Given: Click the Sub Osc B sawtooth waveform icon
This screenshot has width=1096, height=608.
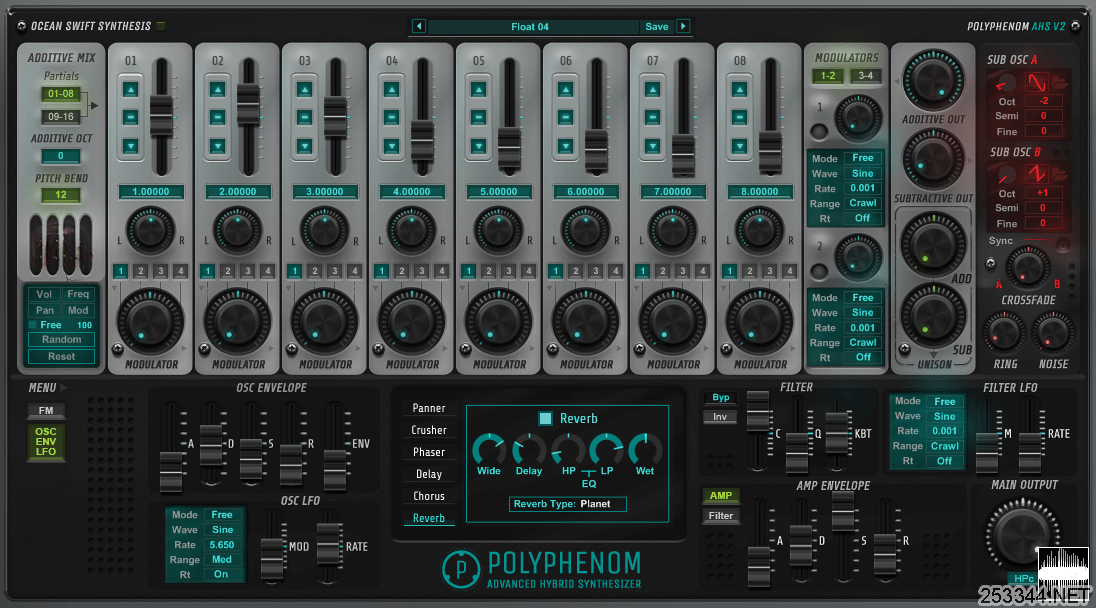Looking at the screenshot, I should [x=1036, y=173].
